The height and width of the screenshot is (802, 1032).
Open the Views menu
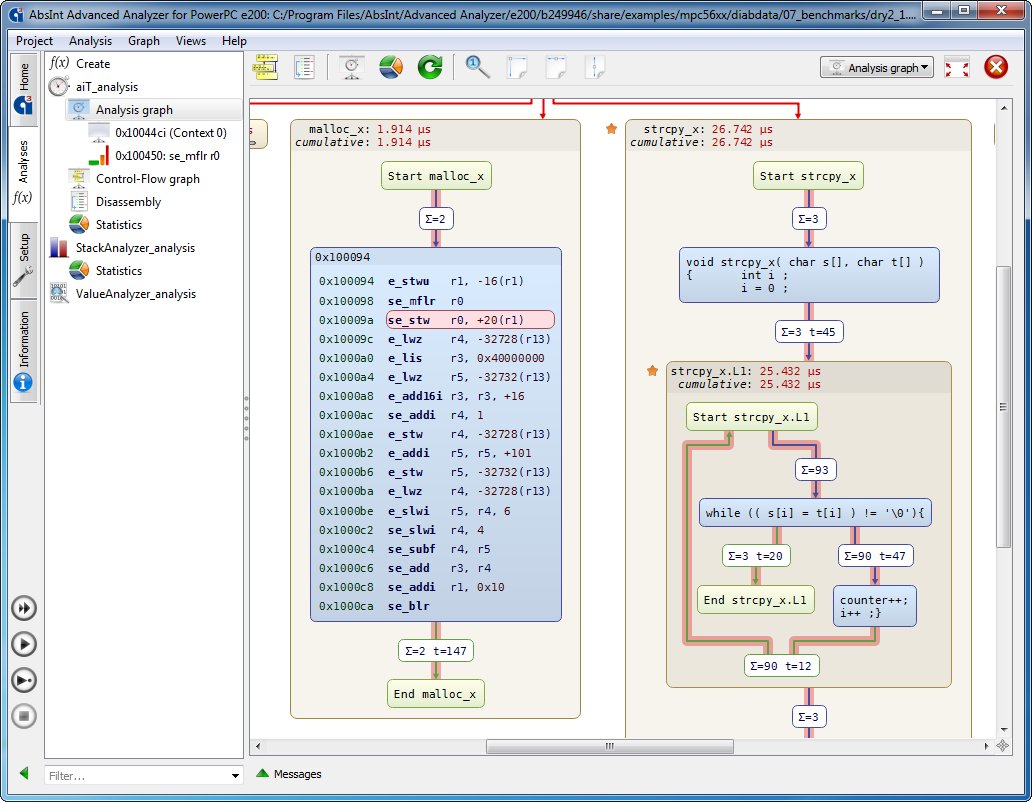point(190,41)
